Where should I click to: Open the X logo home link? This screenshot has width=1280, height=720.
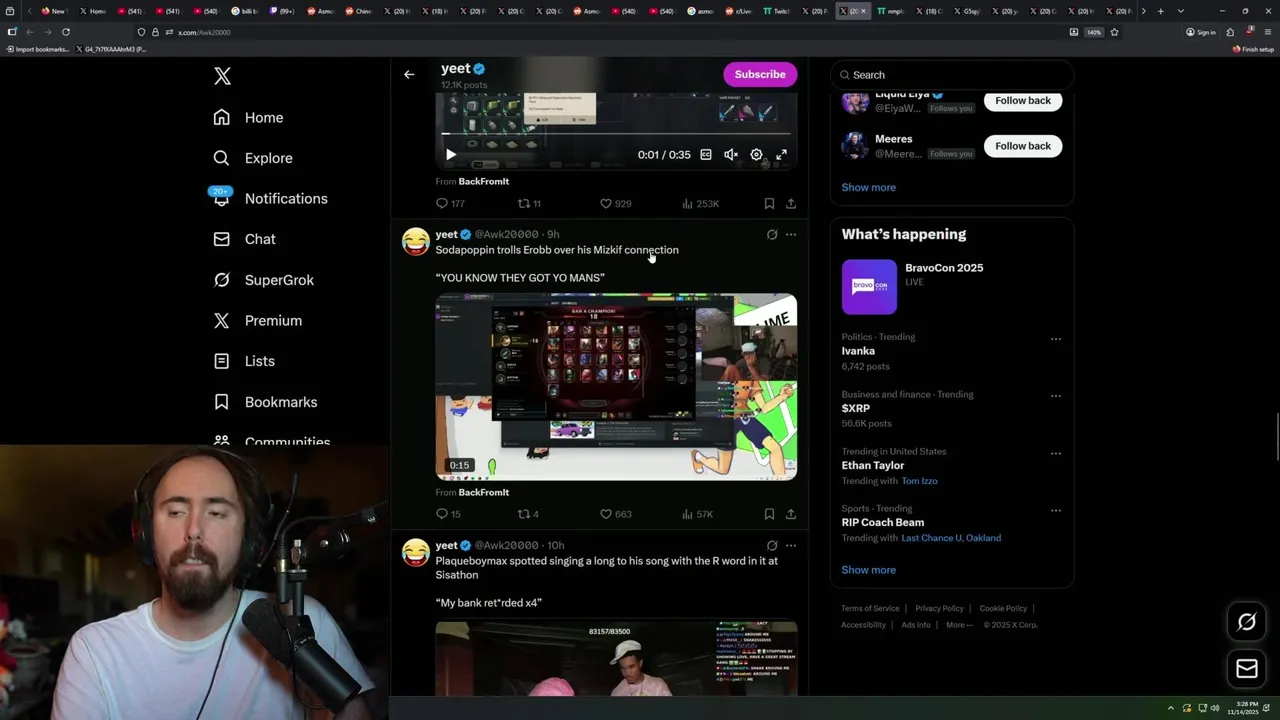(x=222, y=76)
